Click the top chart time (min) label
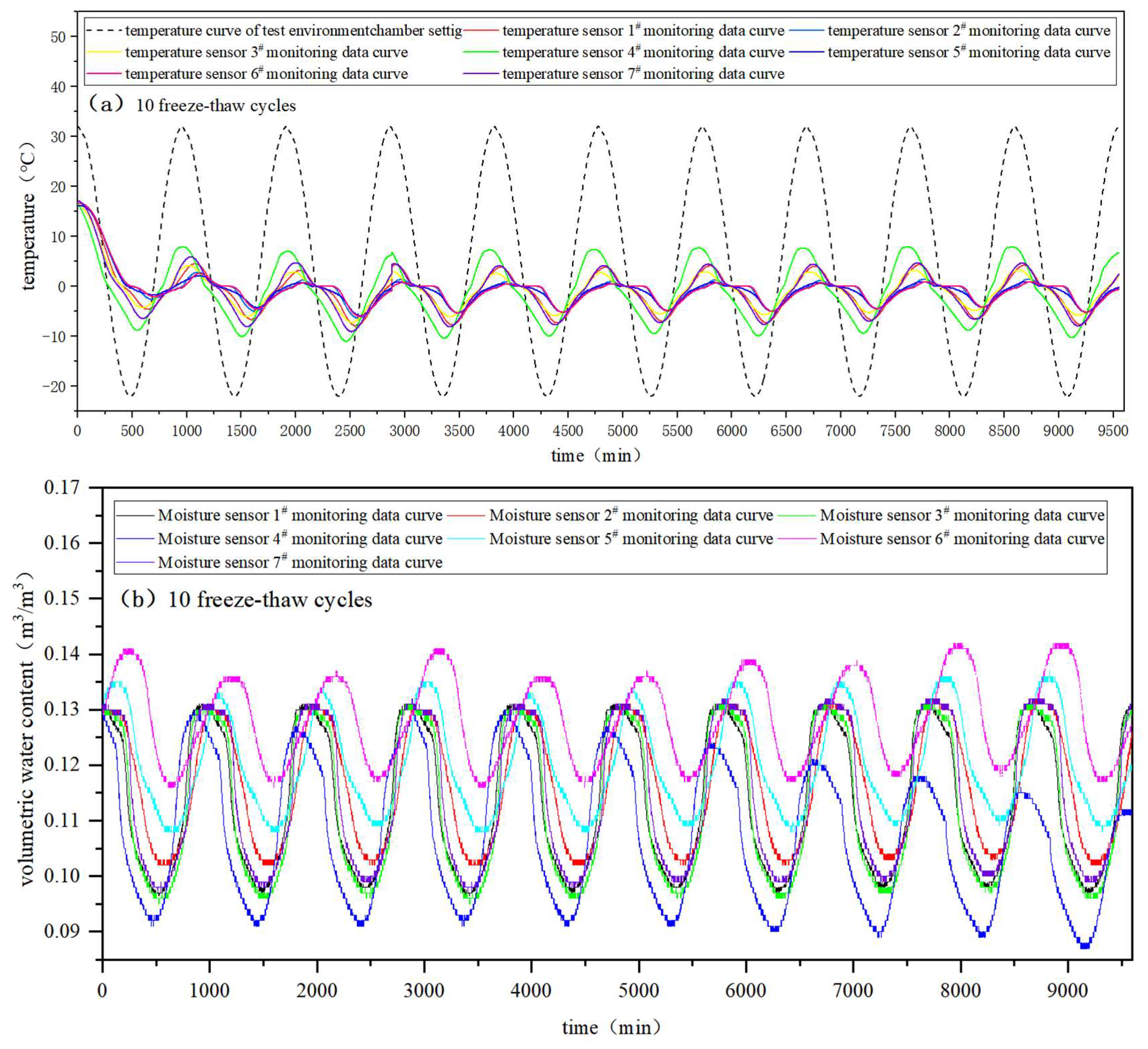This screenshot has width=1148, height=1049. click(x=596, y=456)
